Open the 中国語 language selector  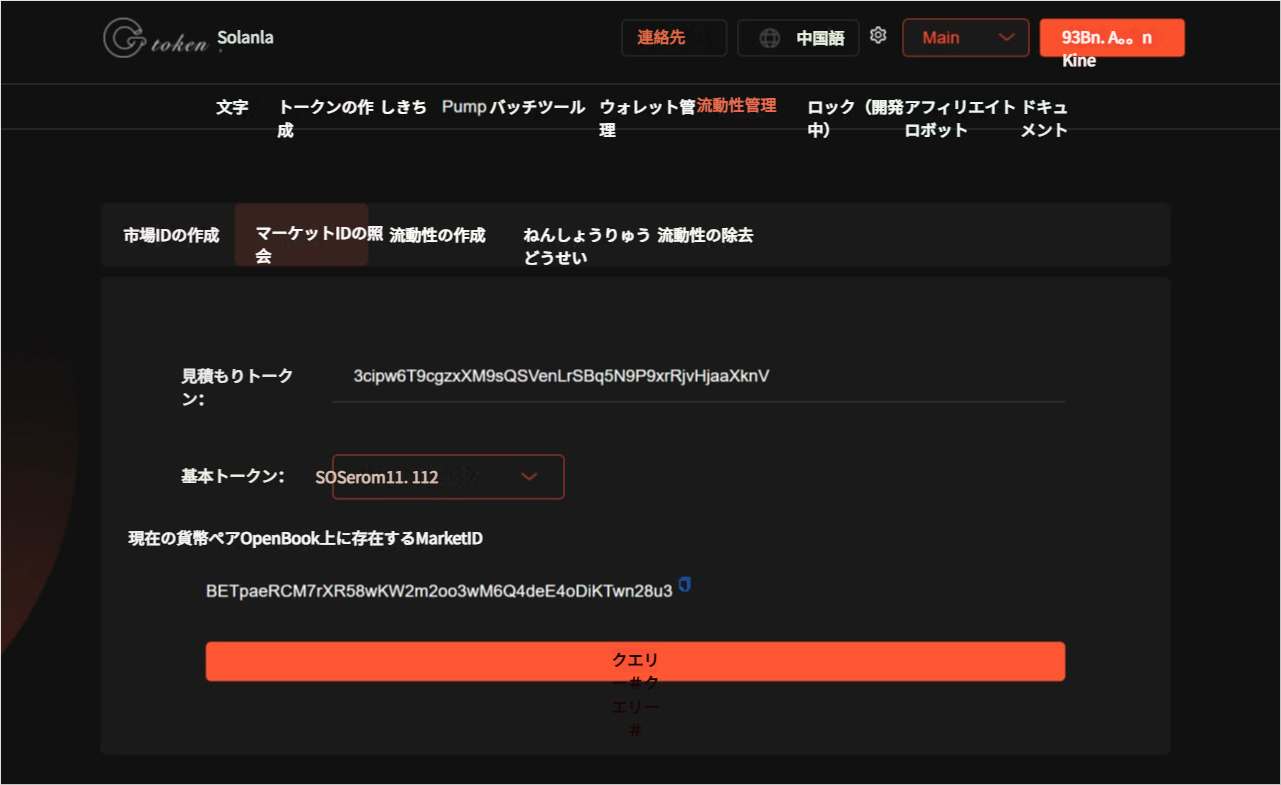(x=819, y=38)
